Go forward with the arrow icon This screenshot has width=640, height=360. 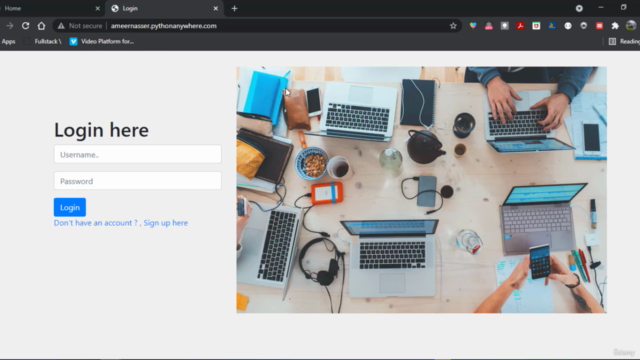point(9,26)
